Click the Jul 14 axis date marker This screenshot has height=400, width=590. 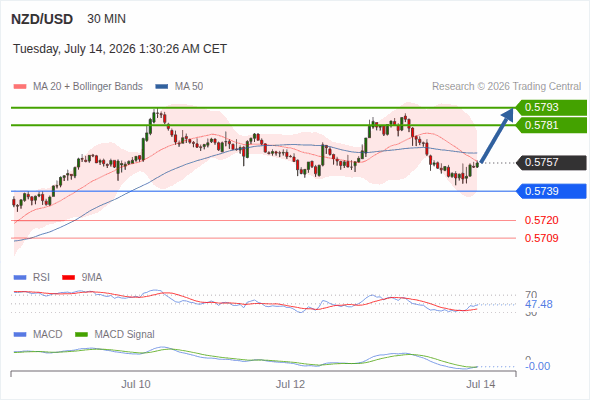coord(481,384)
